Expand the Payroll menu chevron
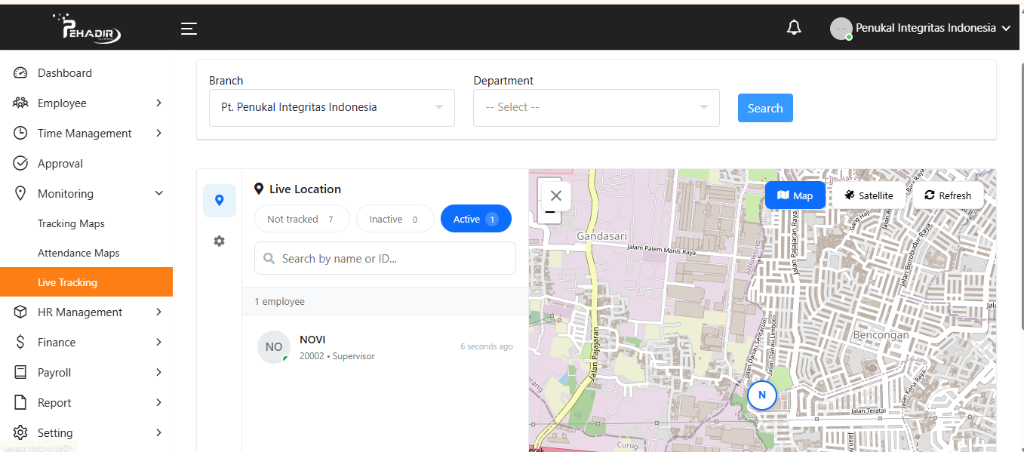 click(159, 372)
